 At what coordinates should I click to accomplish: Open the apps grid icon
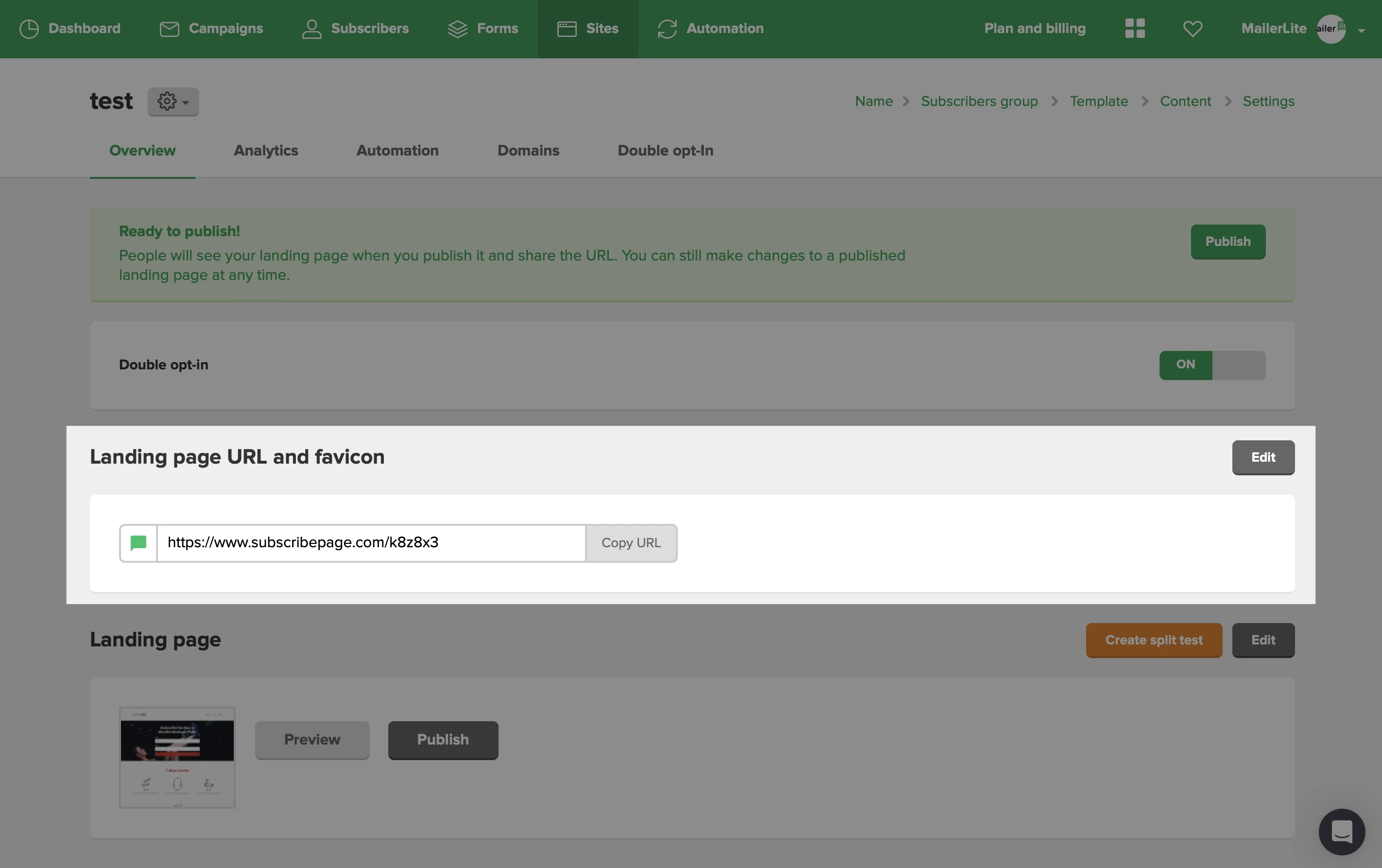[1135, 28]
